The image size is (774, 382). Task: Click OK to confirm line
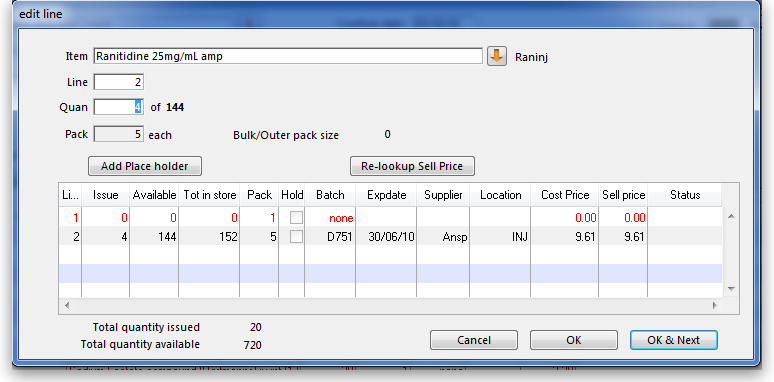tap(574, 340)
